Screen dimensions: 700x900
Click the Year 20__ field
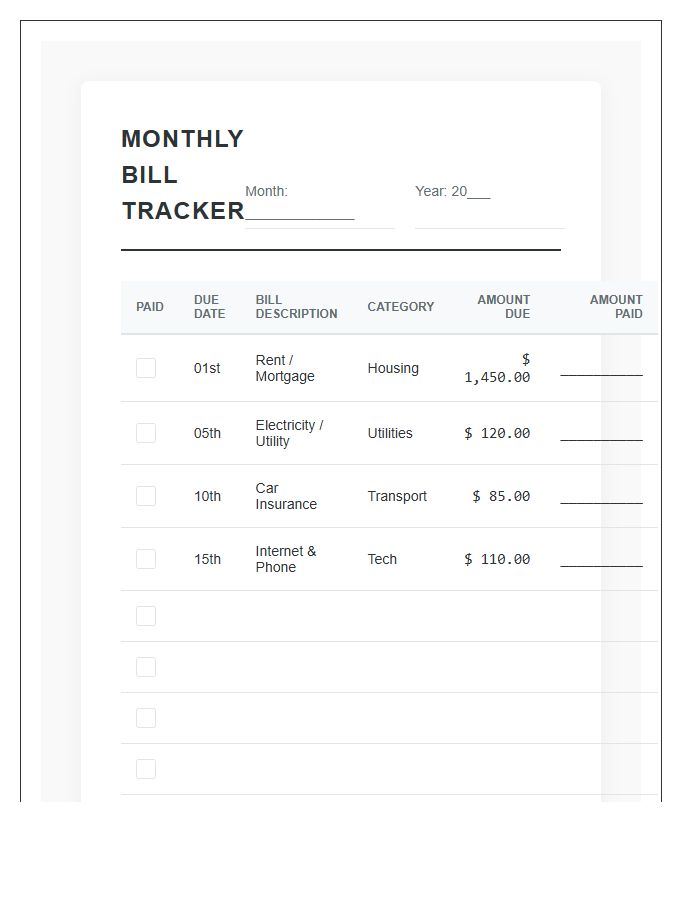point(490,206)
